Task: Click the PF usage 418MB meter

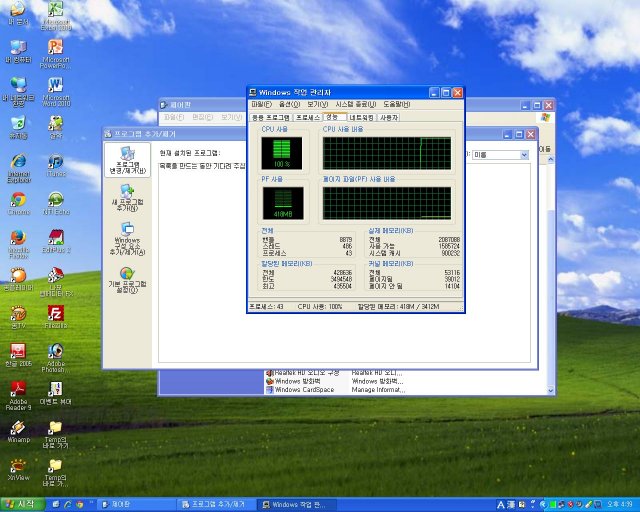Action: (283, 203)
